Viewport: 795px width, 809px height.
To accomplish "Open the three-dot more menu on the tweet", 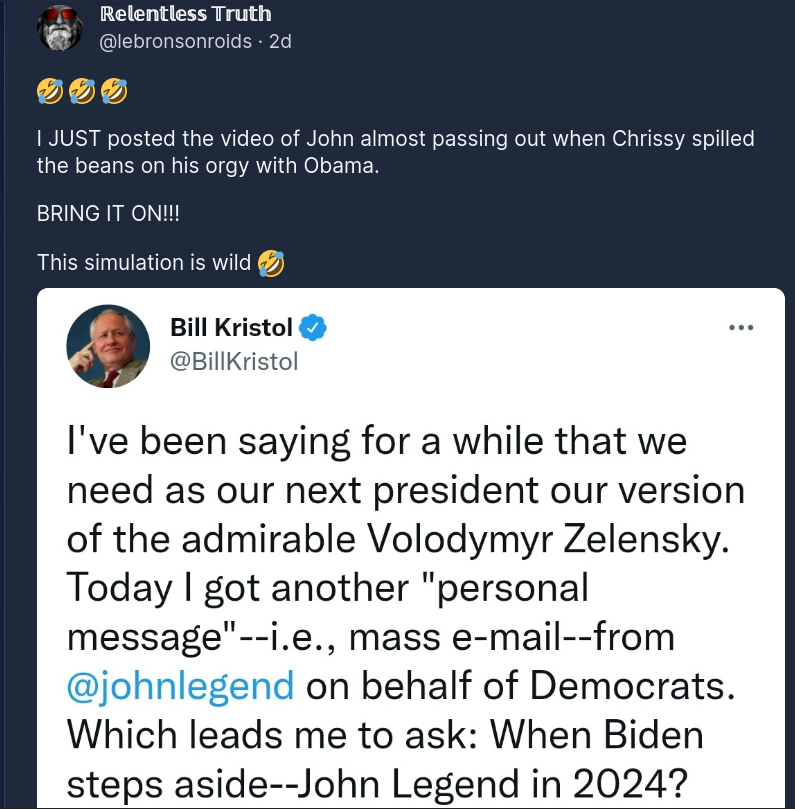I will click(x=740, y=327).
